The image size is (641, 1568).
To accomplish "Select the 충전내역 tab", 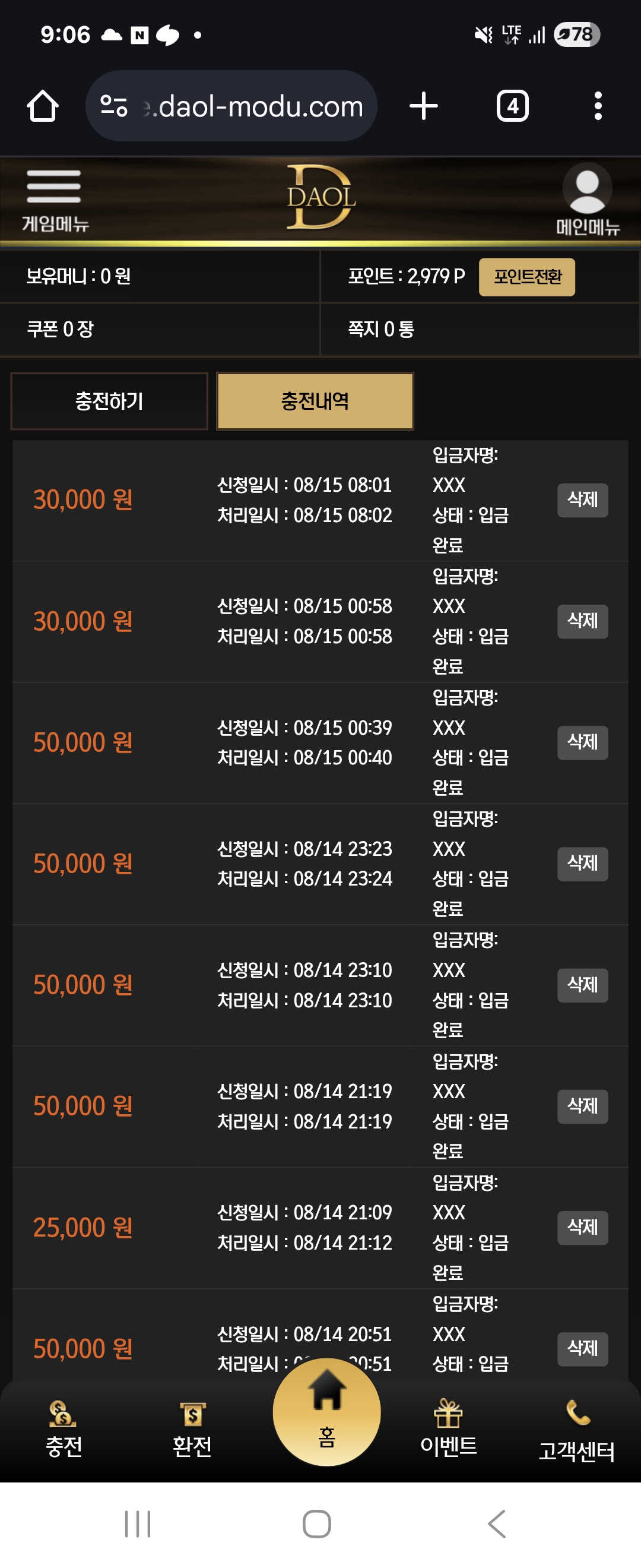I will (315, 401).
